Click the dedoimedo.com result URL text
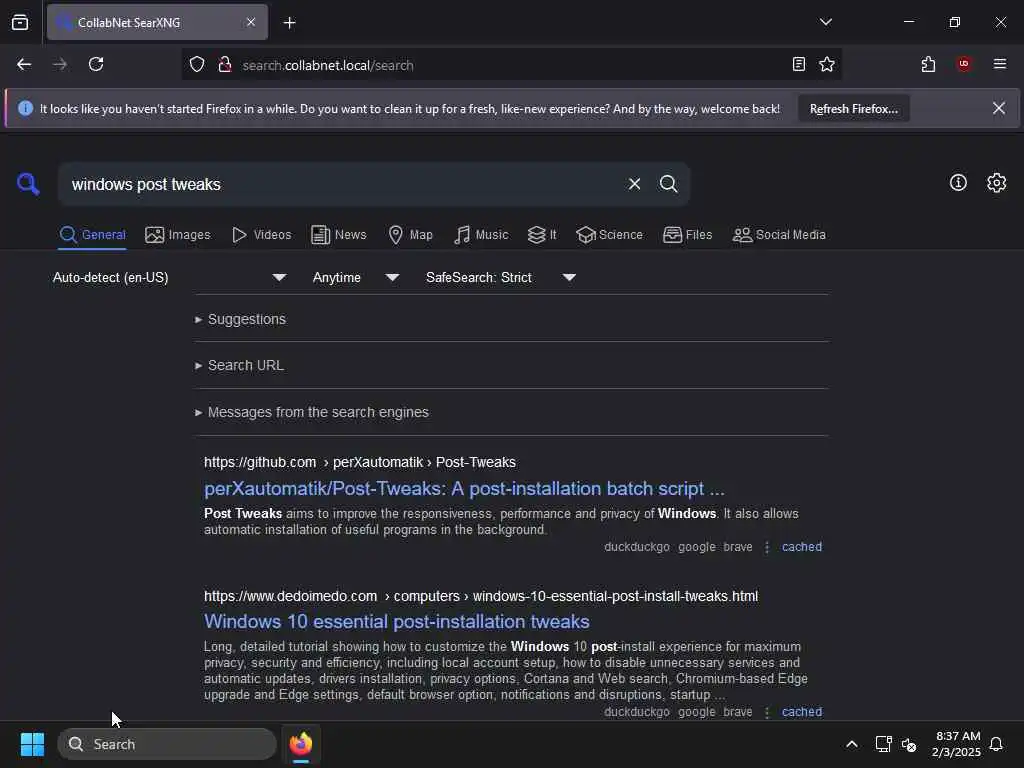 pos(481,596)
